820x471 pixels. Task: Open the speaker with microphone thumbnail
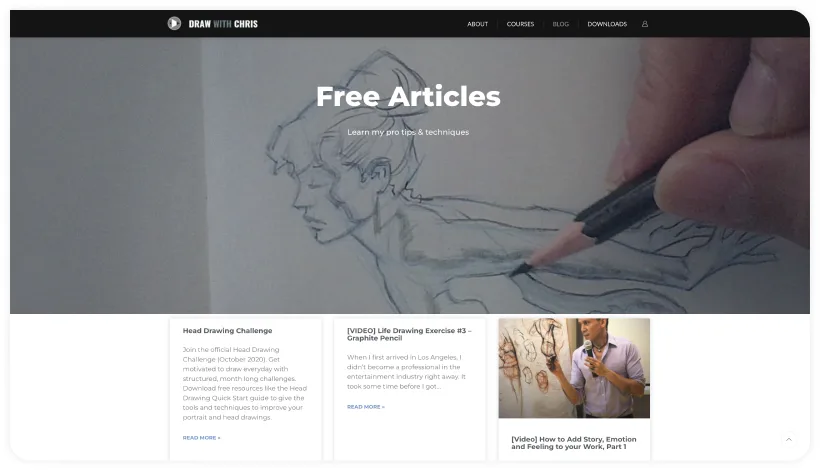(x=574, y=368)
